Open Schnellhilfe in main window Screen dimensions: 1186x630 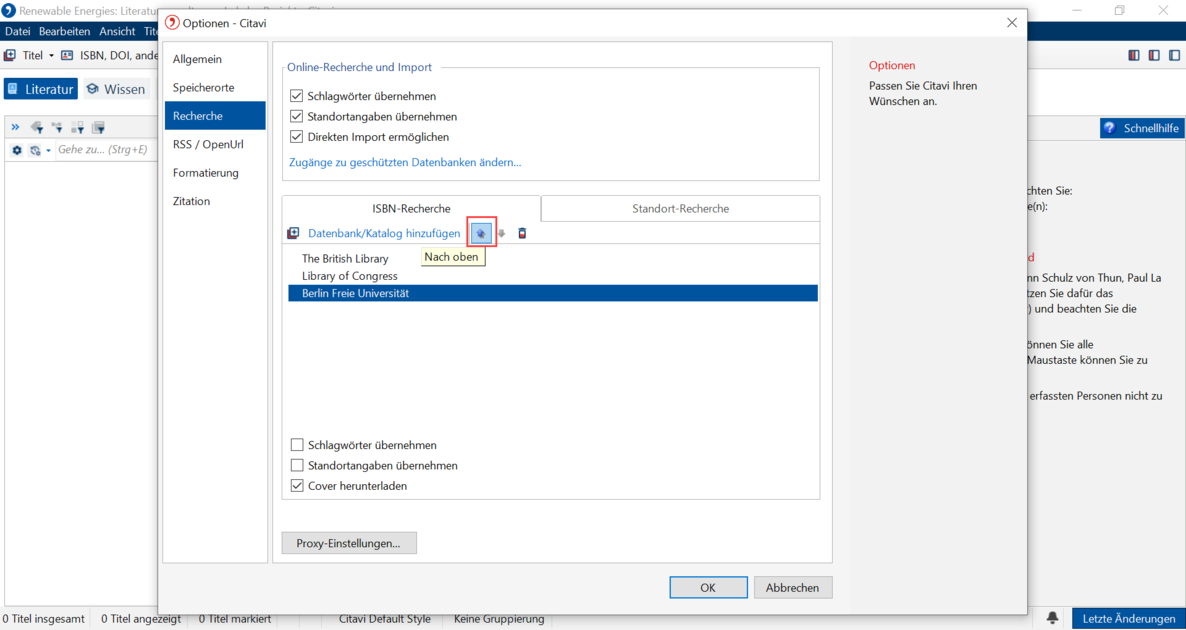(x=1141, y=129)
